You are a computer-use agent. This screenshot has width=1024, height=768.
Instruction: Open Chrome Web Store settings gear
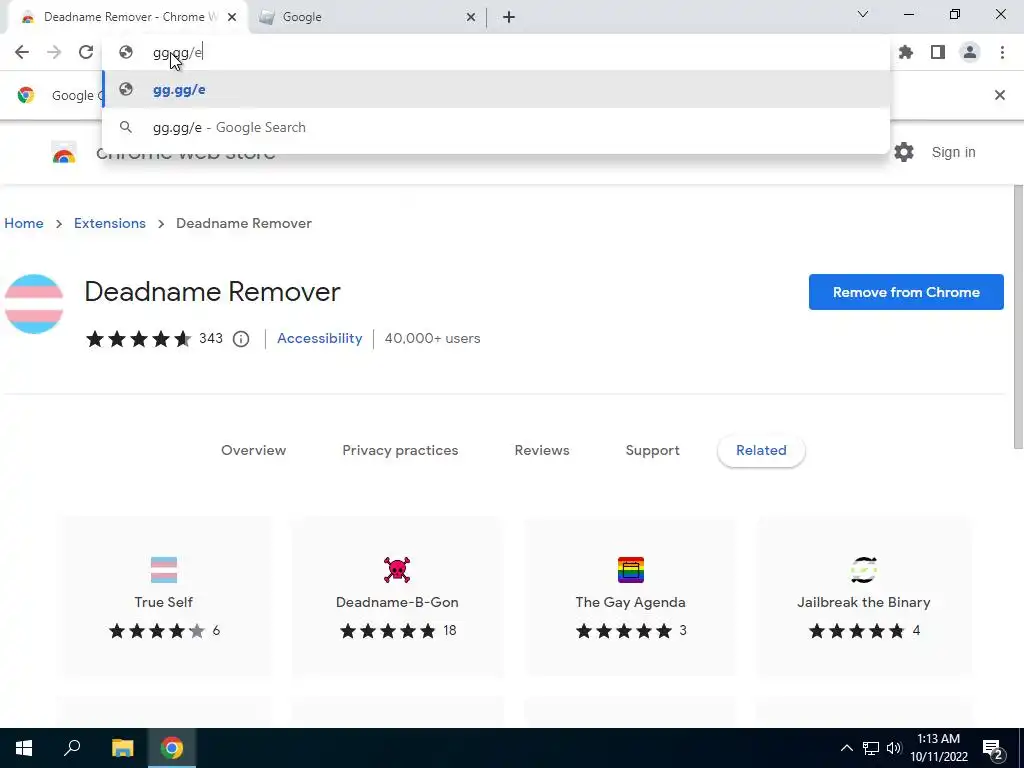904,152
